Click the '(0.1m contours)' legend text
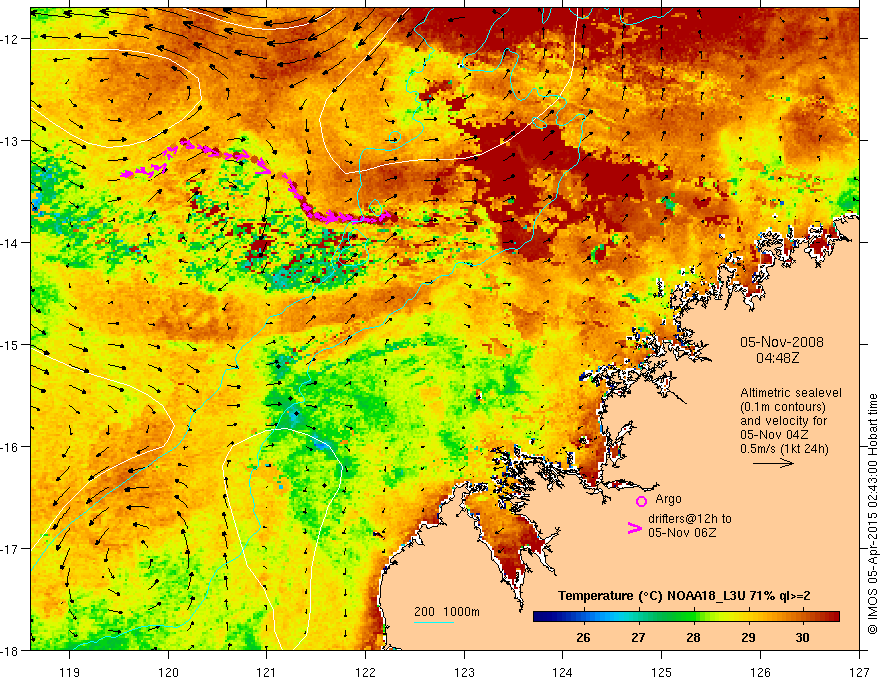Viewport: 880px width, 680px height. pyautogui.click(x=783, y=407)
